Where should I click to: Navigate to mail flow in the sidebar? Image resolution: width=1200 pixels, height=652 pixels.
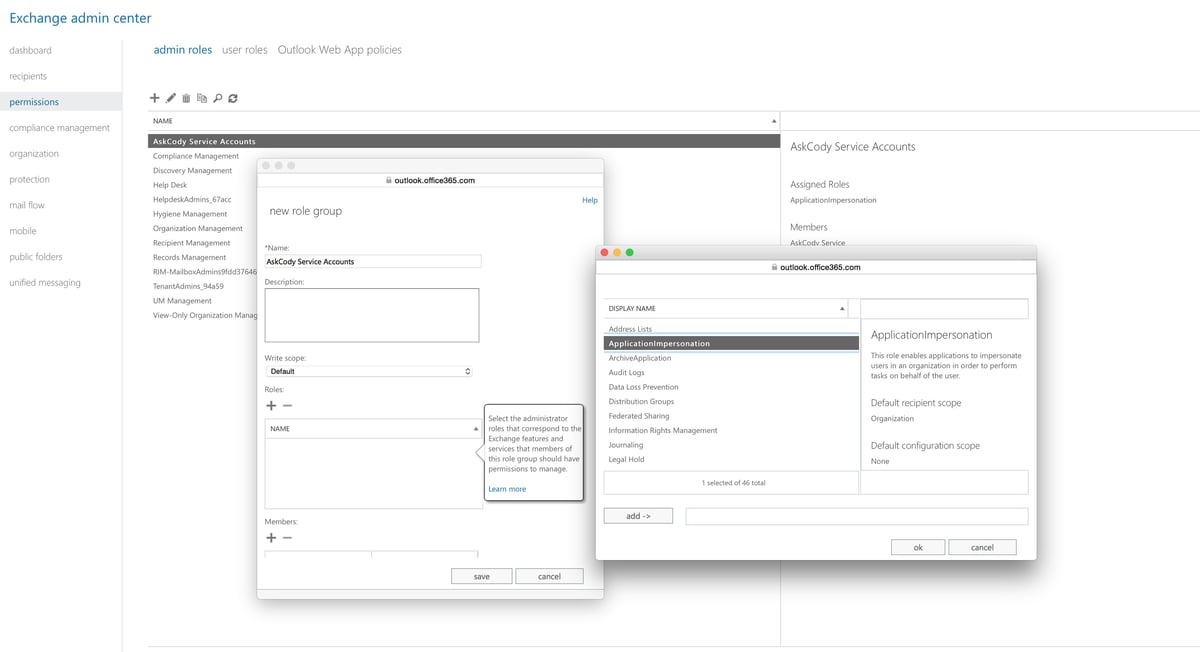tap(27, 205)
